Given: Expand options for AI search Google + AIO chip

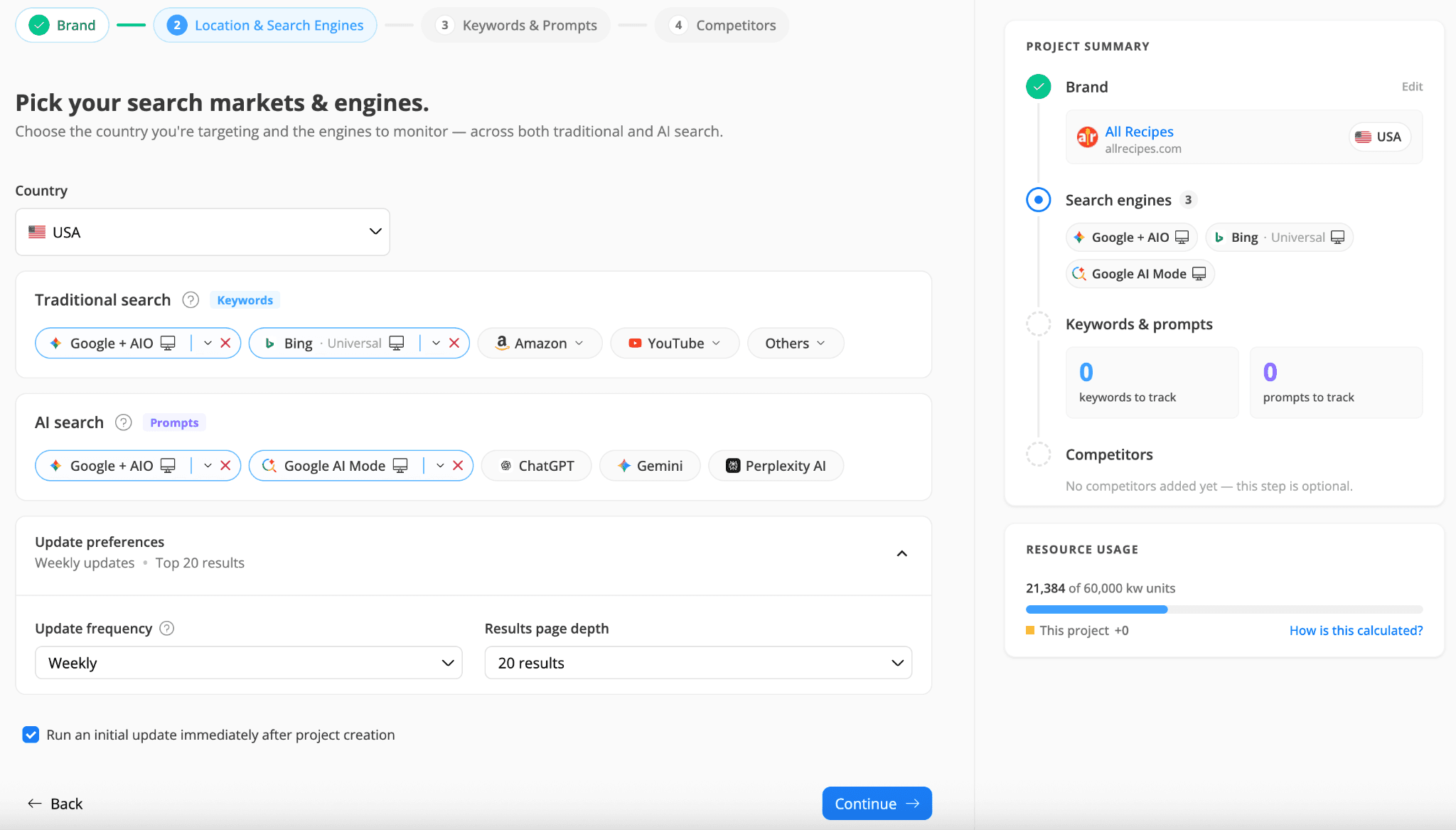Looking at the screenshot, I should (208, 466).
